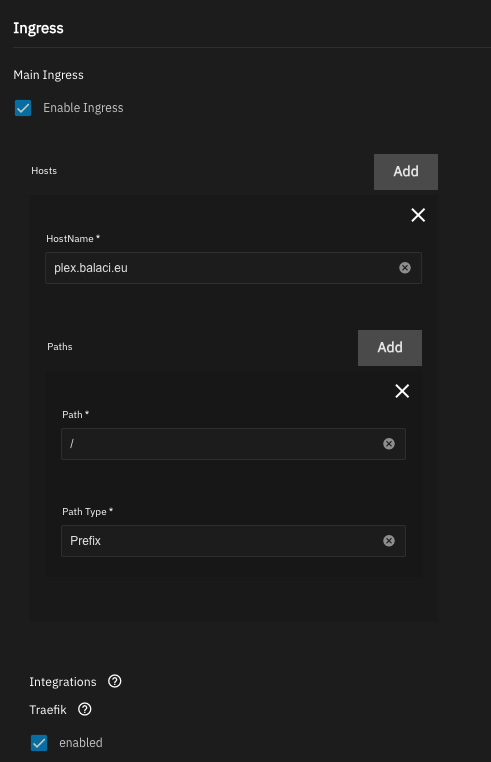Disable the Traefik enabled checkbox
This screenshot has height=762, width=491.
pos(39,743)
